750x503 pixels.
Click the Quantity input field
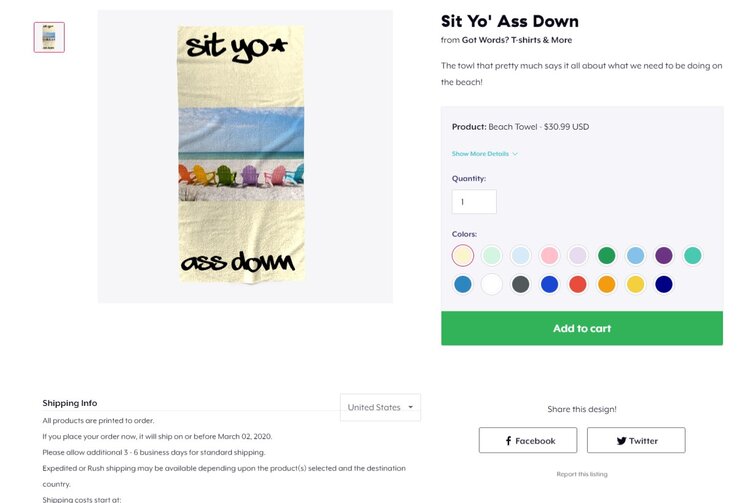[x=474, y=202]
